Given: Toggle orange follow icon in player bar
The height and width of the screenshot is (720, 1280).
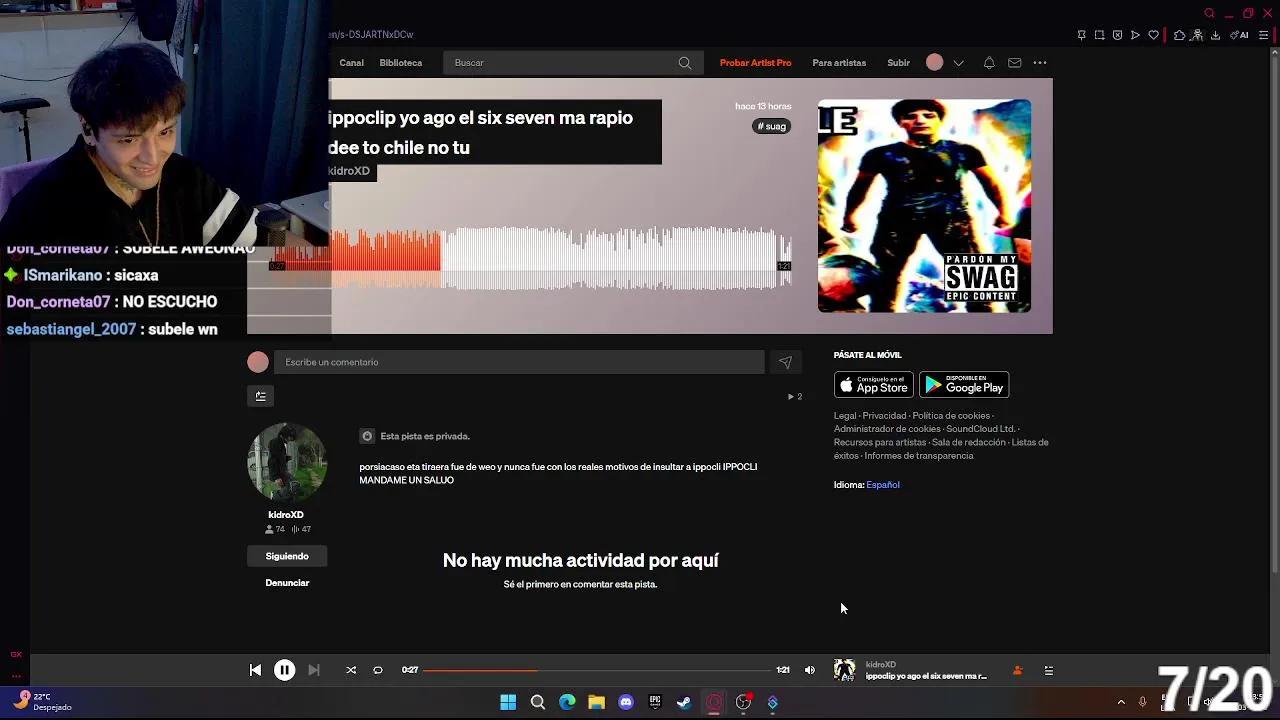Looking at the screenshot, I should (1017, 671).
